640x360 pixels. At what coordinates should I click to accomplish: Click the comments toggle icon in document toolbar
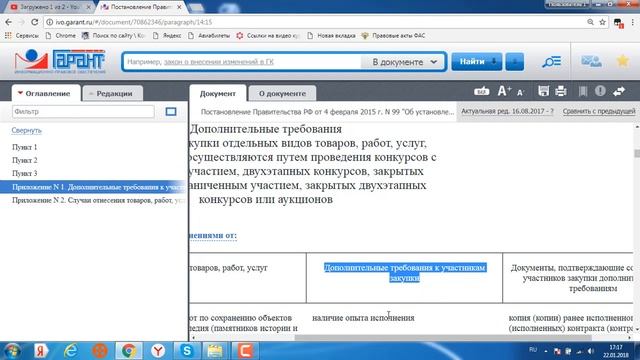coord(482,91)
